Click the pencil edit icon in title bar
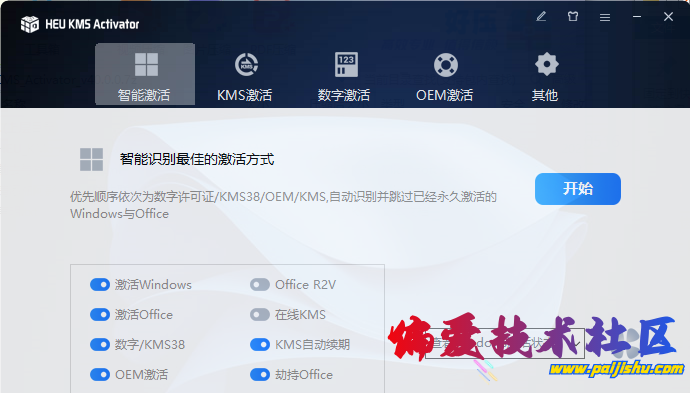Image resolution: width=690 pixels, height=393 pixels. [x=541, y=17]
